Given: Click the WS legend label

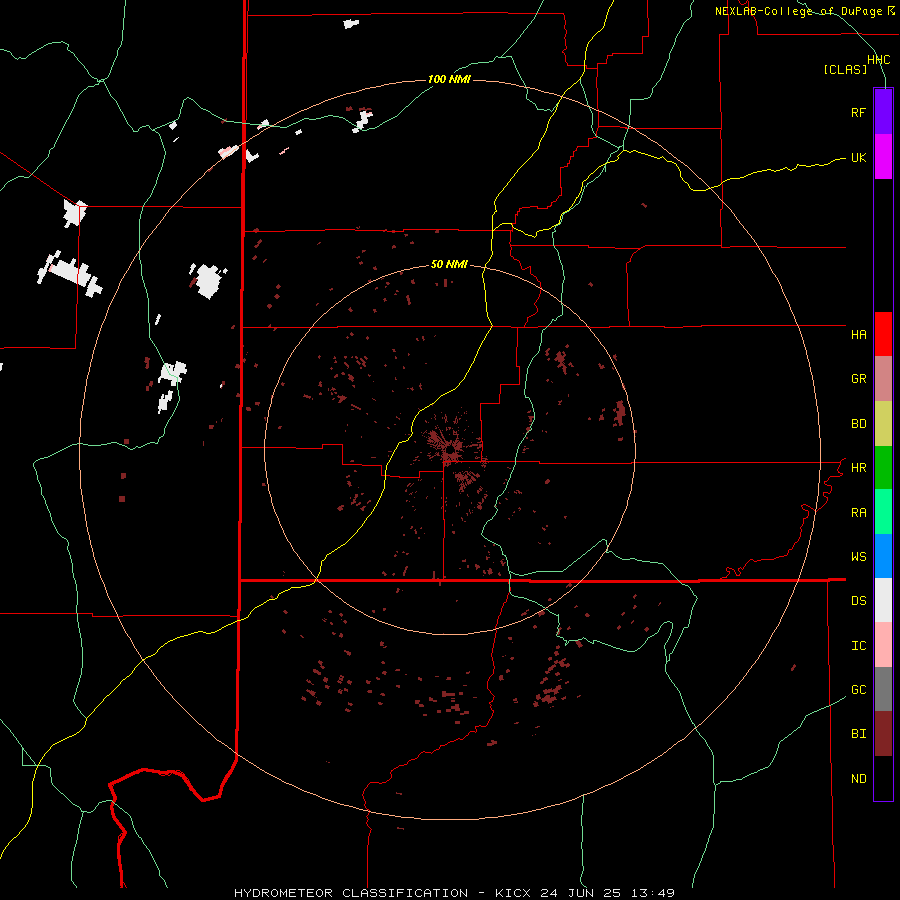Looking at the screenshot, I should 858,557.
